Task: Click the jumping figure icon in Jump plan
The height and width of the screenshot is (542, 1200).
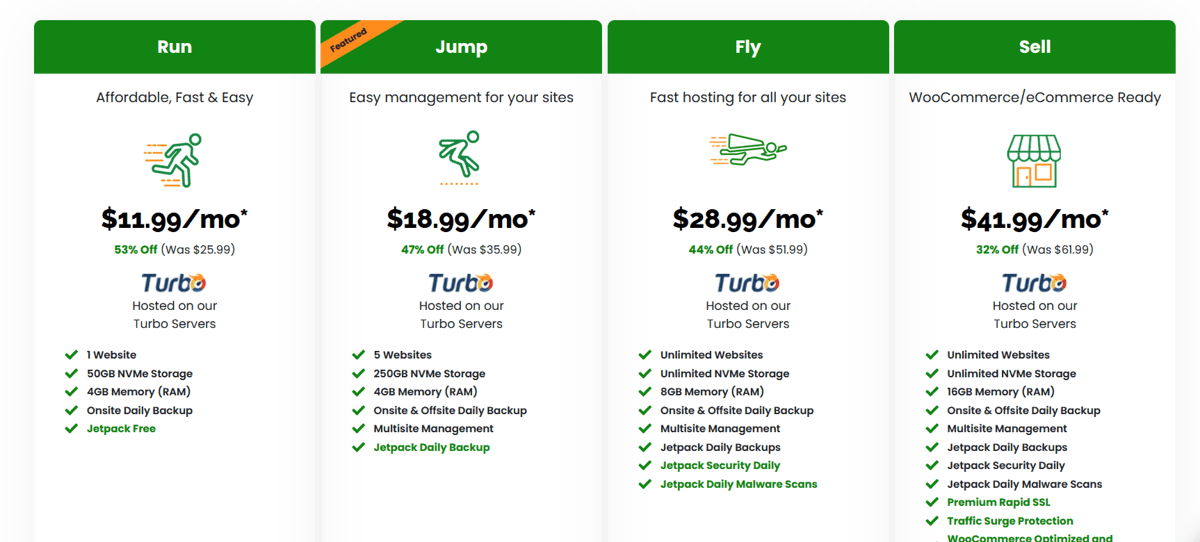Action: point(460,159)
